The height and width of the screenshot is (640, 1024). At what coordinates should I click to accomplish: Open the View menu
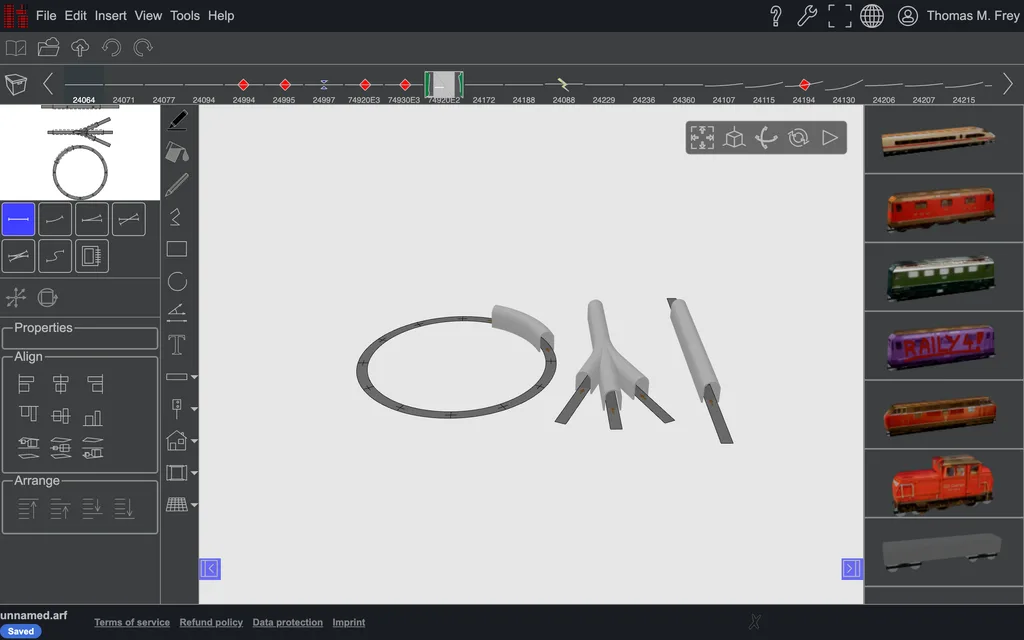coord(148,16)
